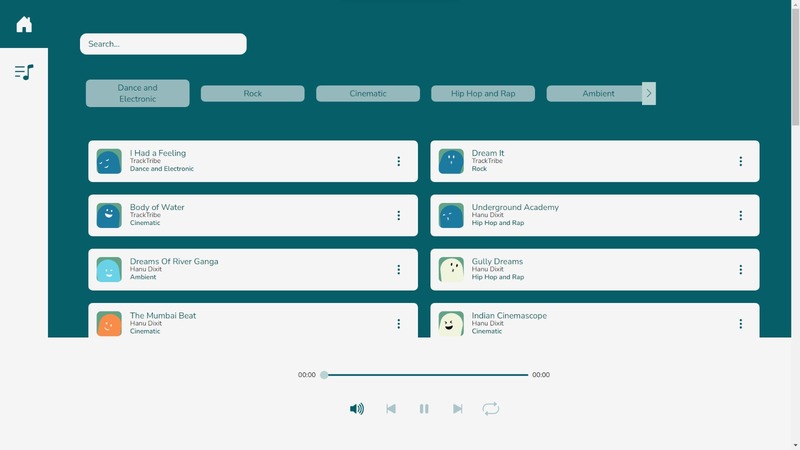Open options menu for Underground Academy
This screenshot has height=450, width=800.
click(x=740, y=215)
